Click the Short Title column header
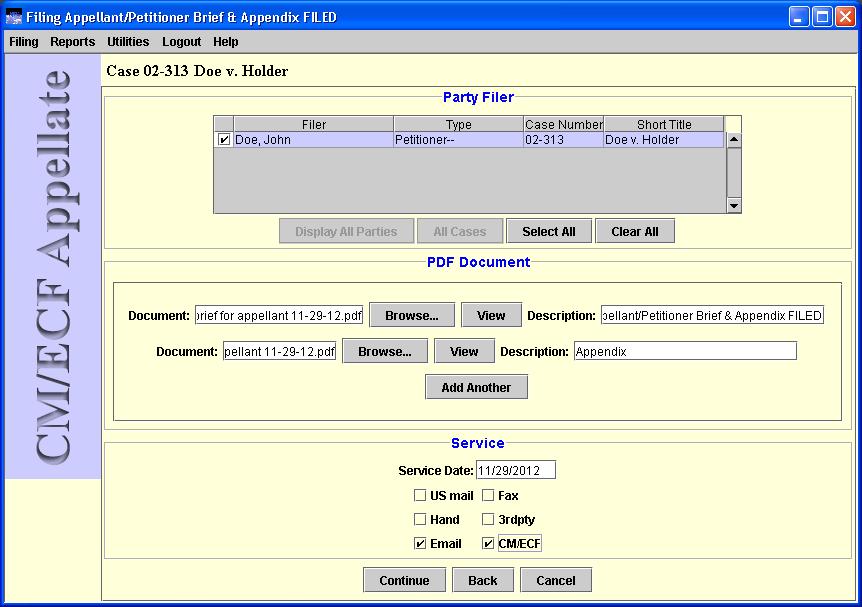The image size is (862, 607). pos(664,124)
